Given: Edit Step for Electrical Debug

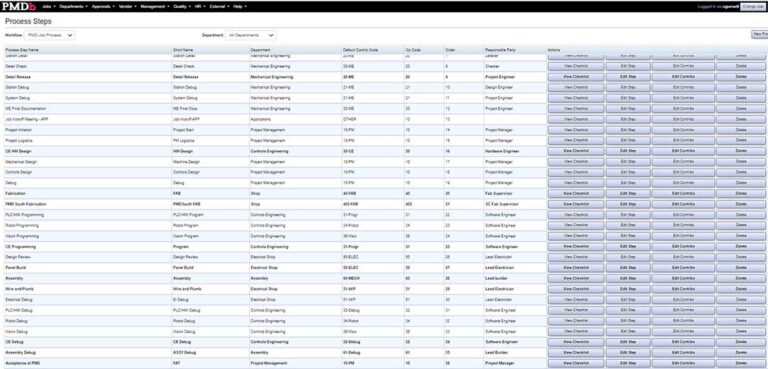Looking at the screenshot, I should [x=628, y=299].
